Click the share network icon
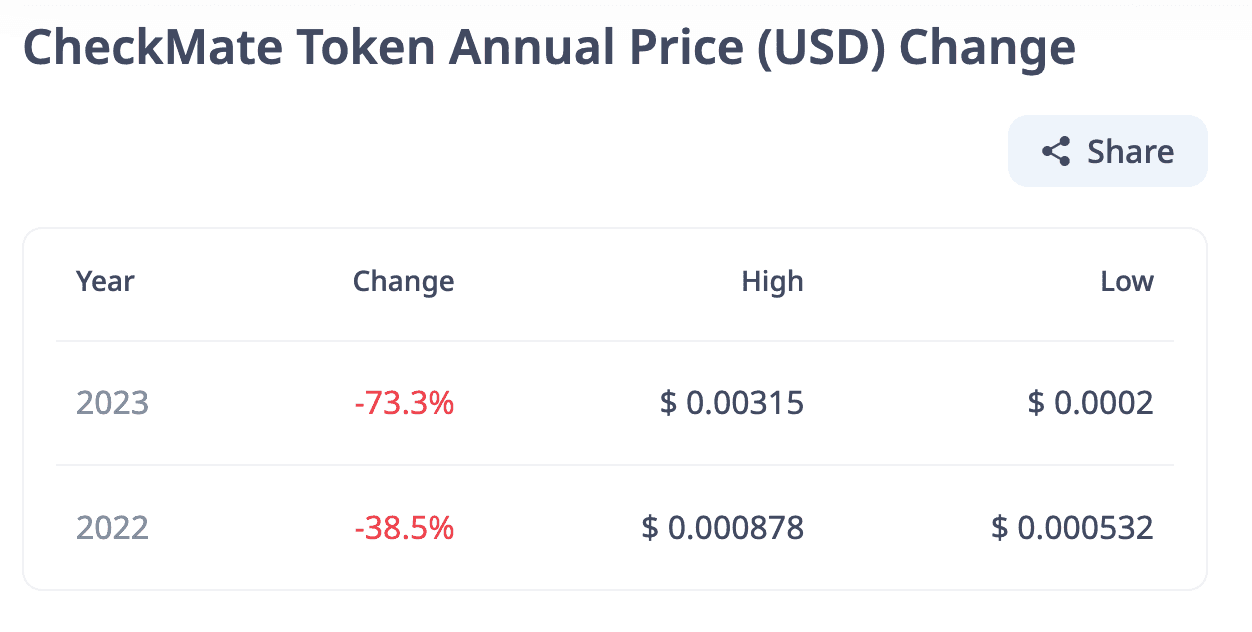This screenshot has width=1252, height=632. tap(1056, 152)
